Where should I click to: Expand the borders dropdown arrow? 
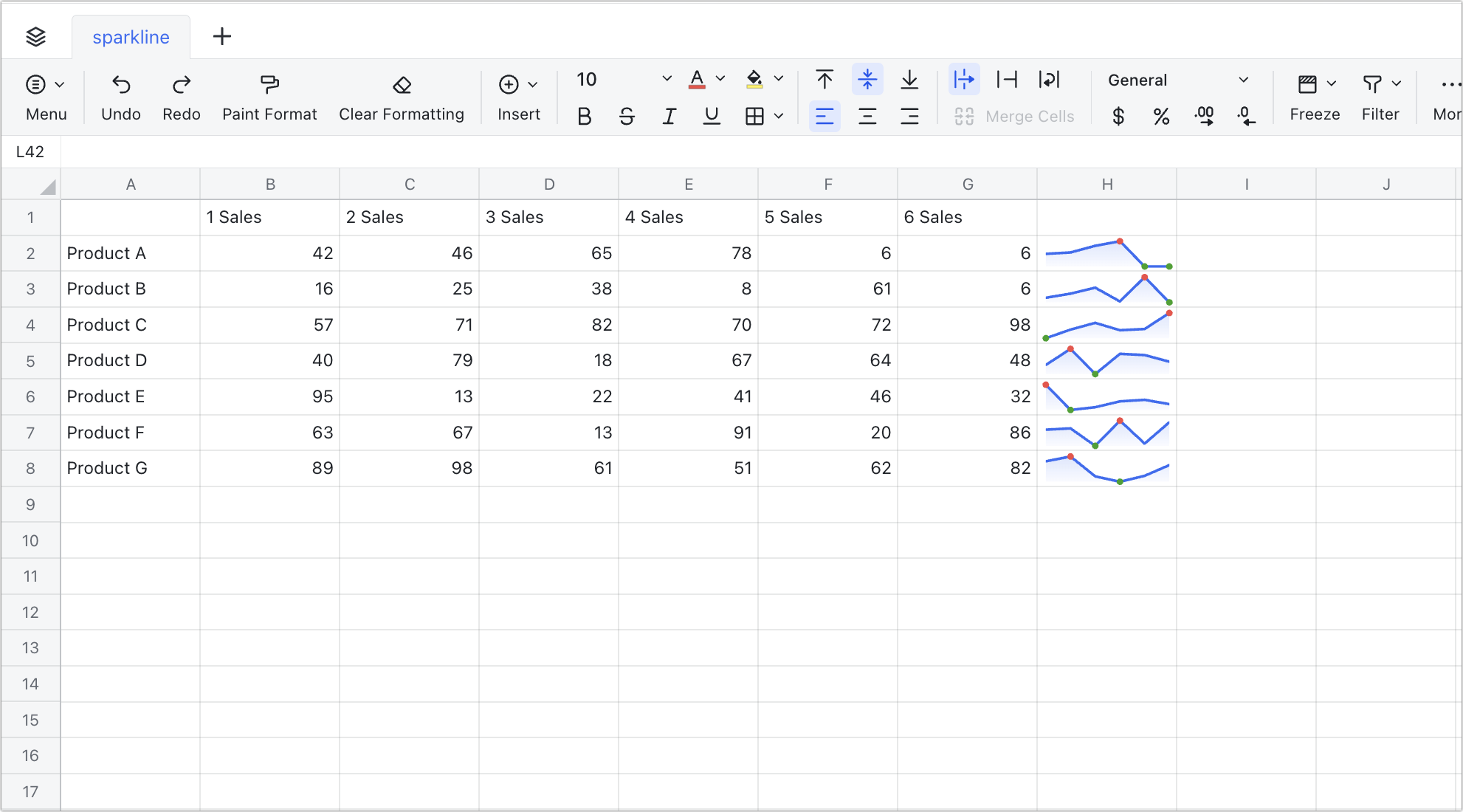pyautogui.click(x=779, y=116)
